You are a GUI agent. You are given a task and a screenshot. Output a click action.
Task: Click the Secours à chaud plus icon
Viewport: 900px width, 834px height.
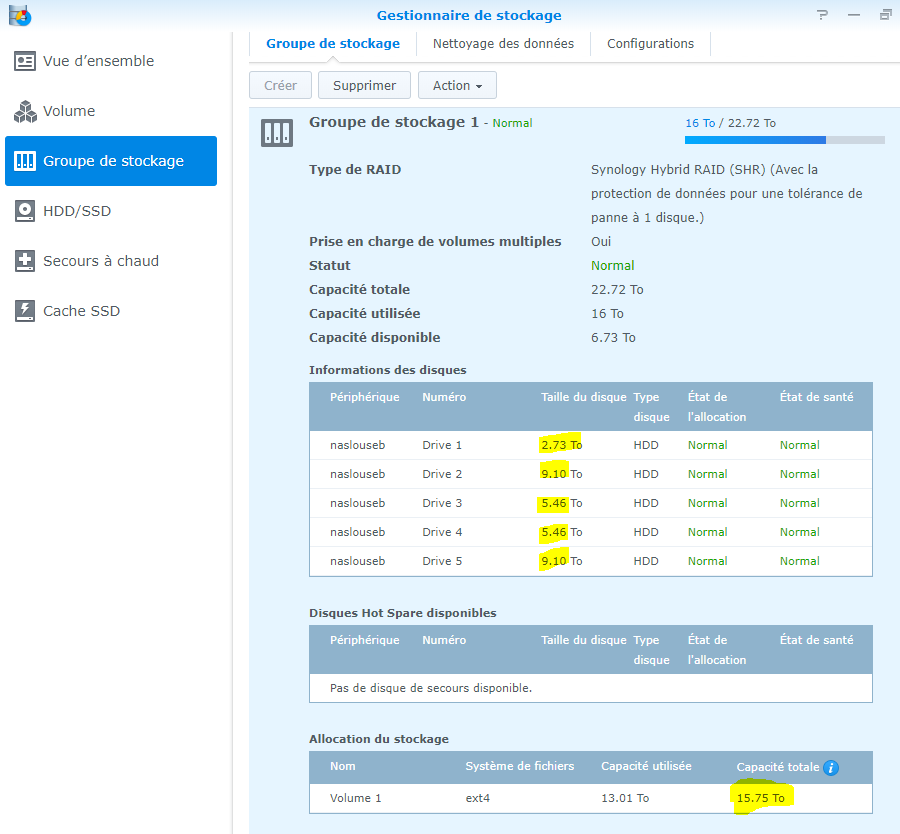(25, 261)
